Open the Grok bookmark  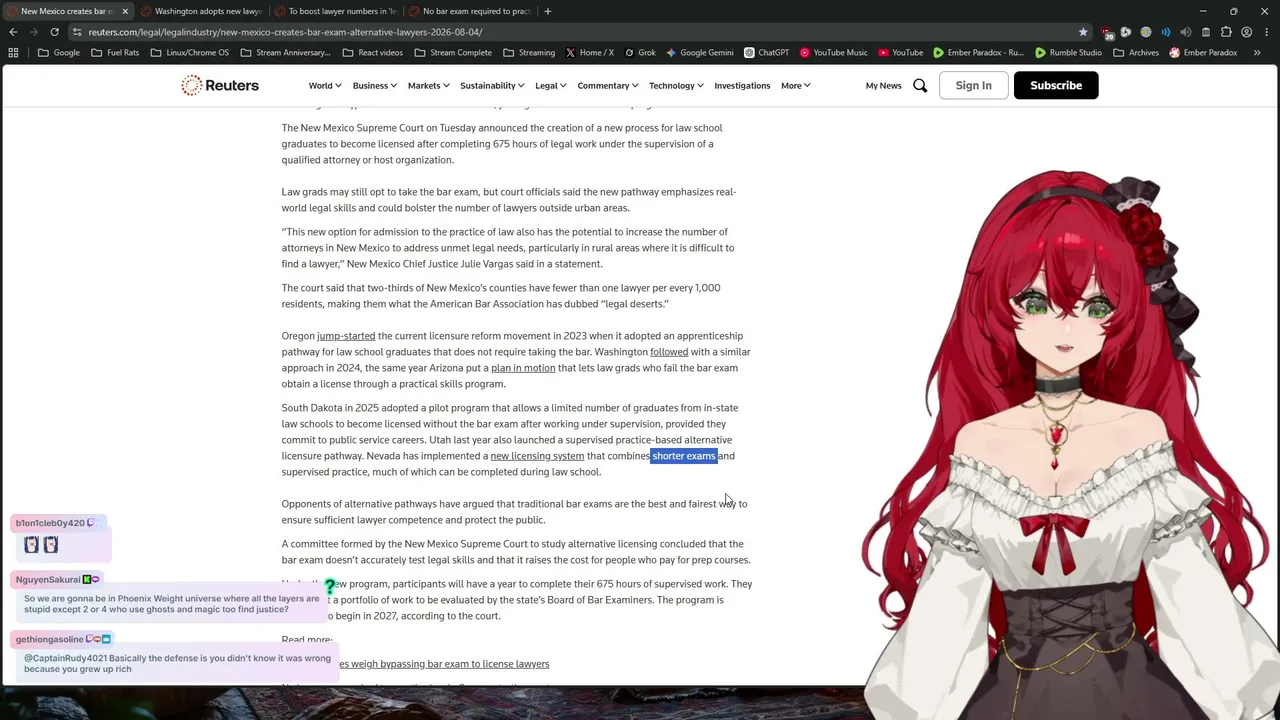pyautogui.click(x=640, y=53)
